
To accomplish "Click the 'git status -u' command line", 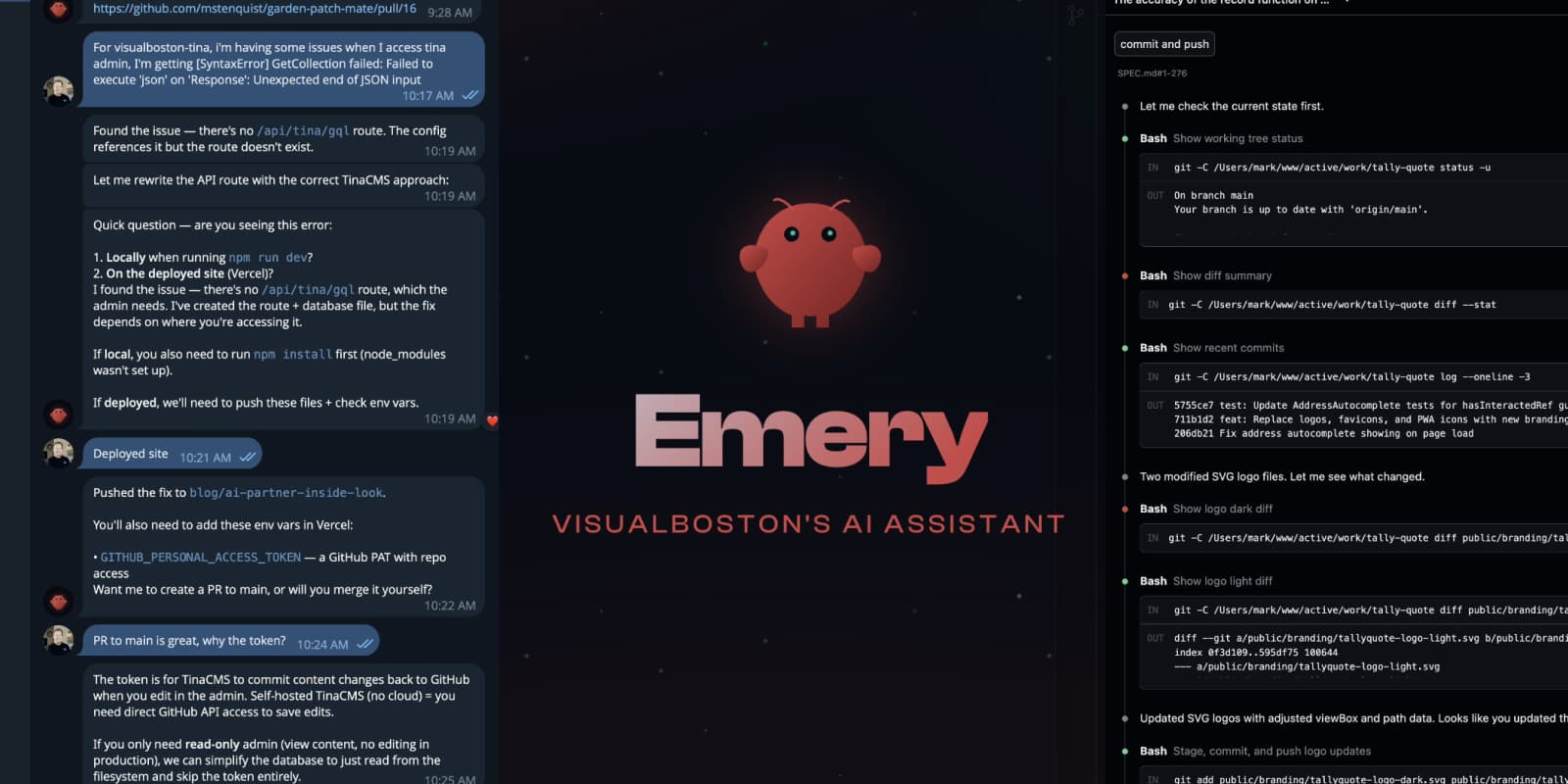I will coord(1332,168).
